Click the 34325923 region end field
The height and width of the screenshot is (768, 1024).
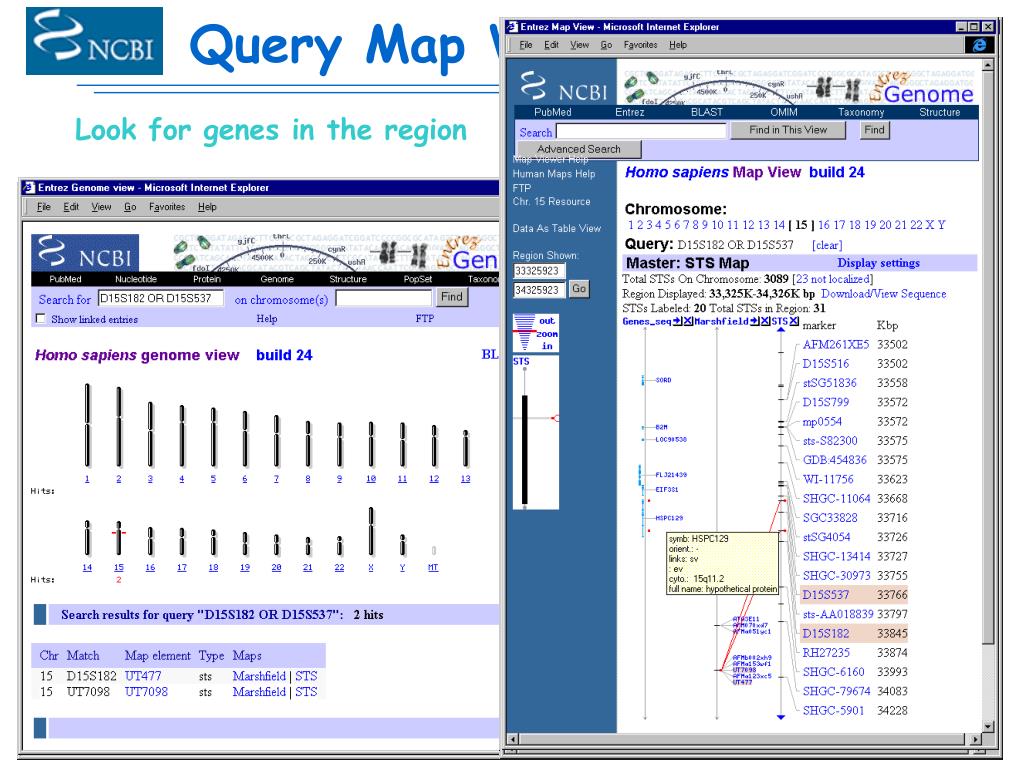[x=539, y=289]
